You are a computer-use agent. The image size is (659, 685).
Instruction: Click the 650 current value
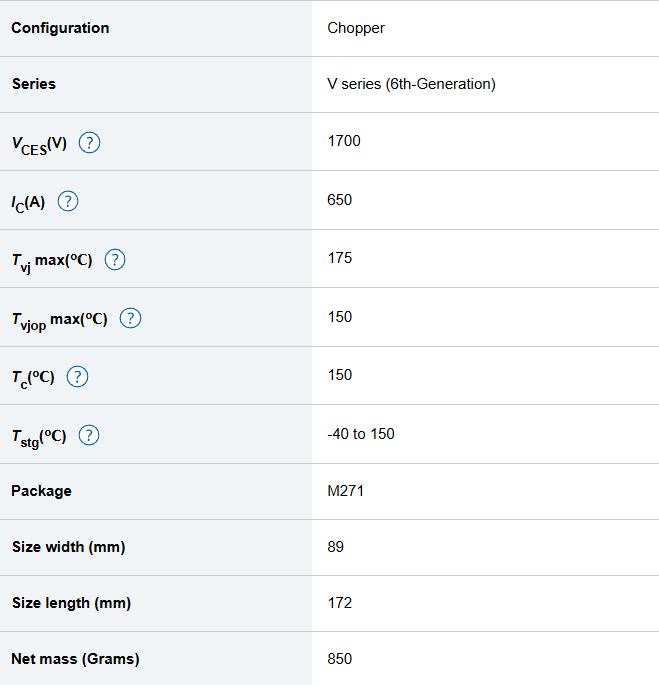click(340, 200)
